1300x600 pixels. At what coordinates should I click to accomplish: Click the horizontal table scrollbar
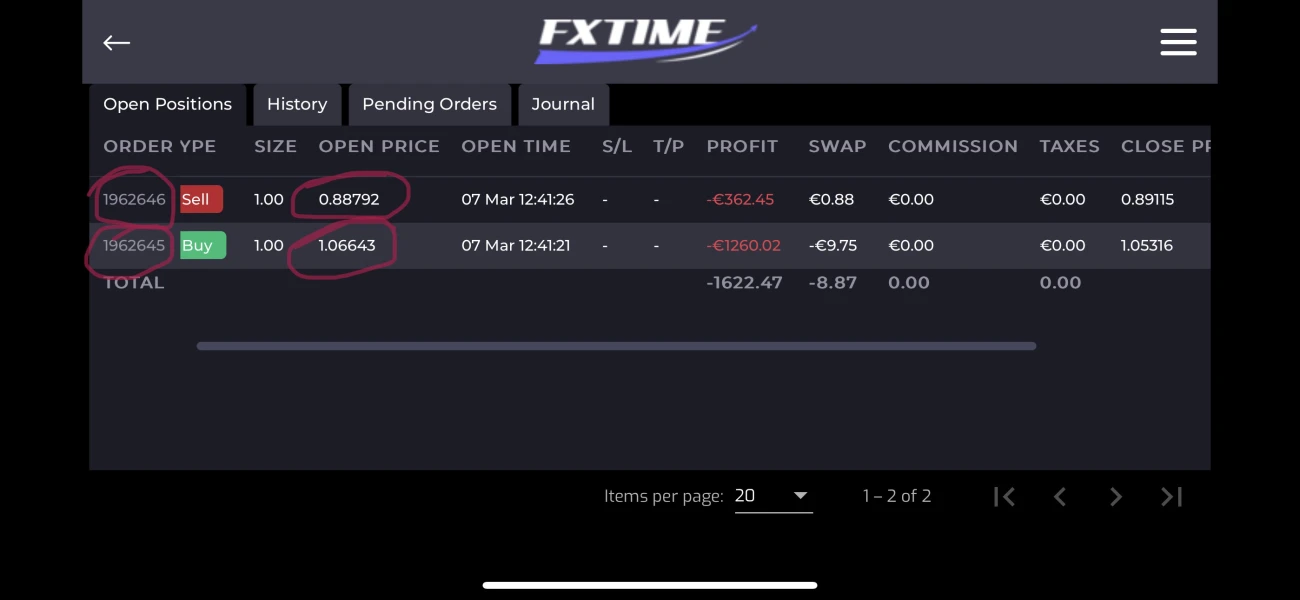tap(616, 346)
